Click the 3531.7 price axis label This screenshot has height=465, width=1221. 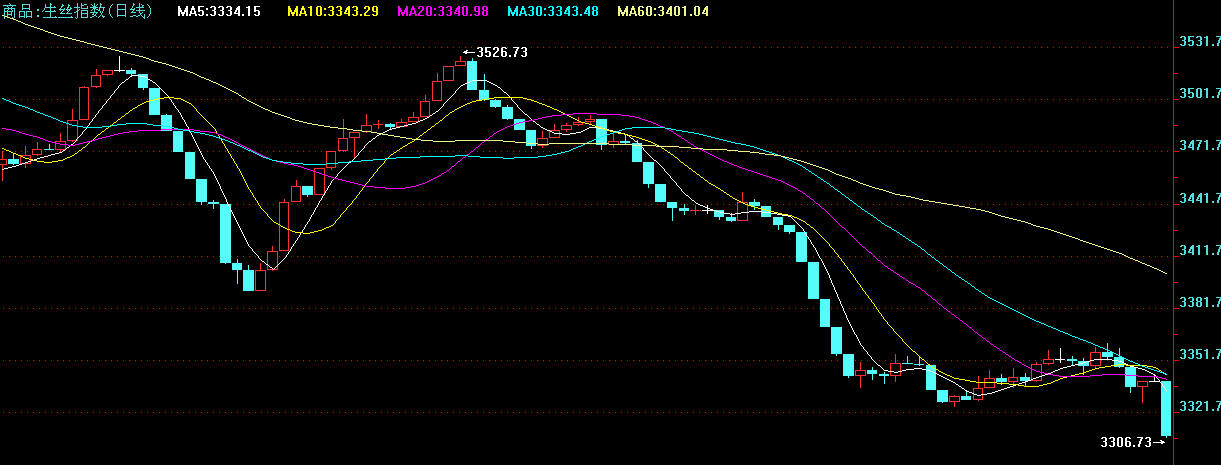[1199, 42]
